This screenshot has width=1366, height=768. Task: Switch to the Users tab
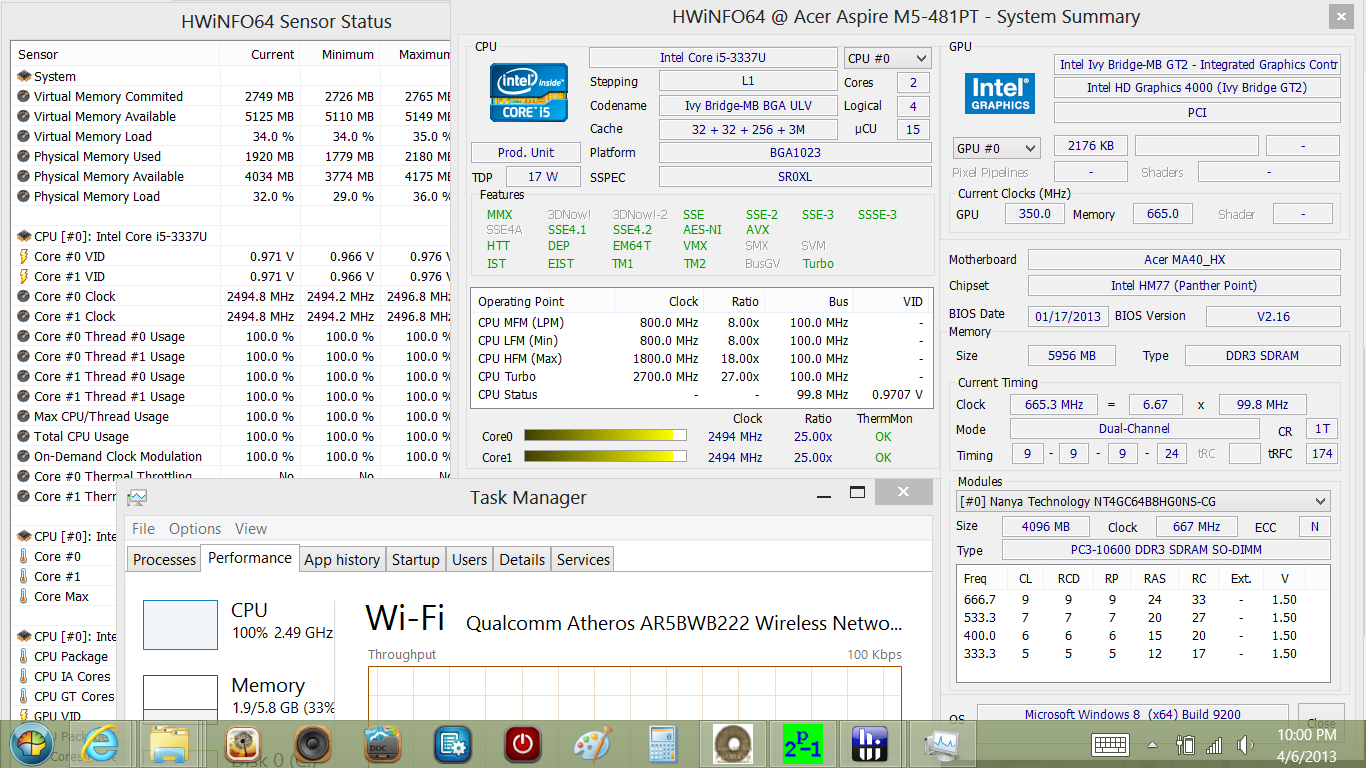point(469,559)
